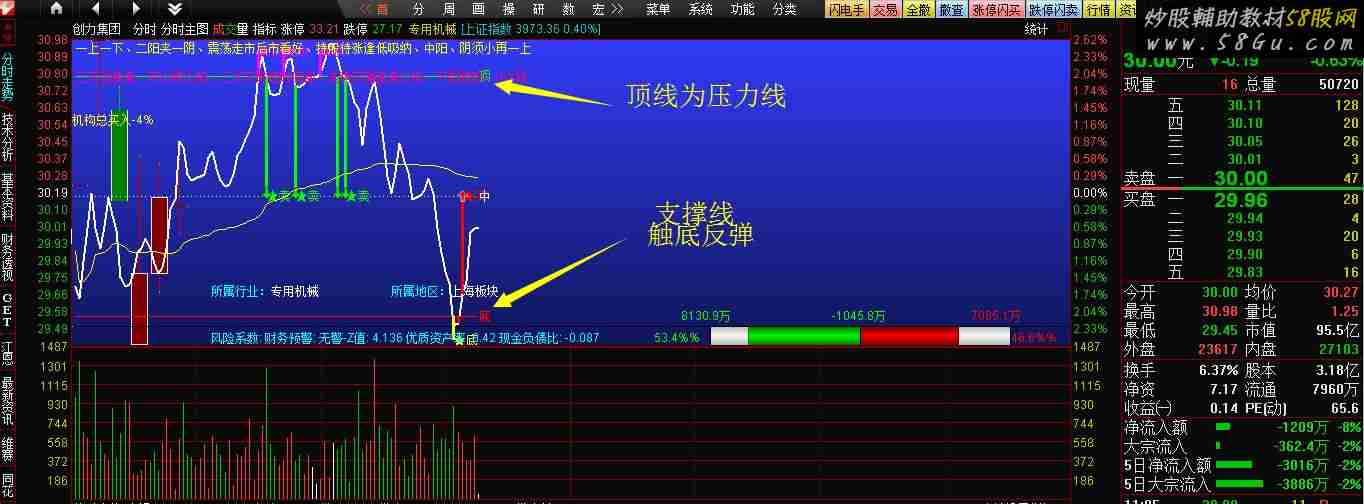Open the 最新资讯 sidebar tab

[x=7, y=402]
